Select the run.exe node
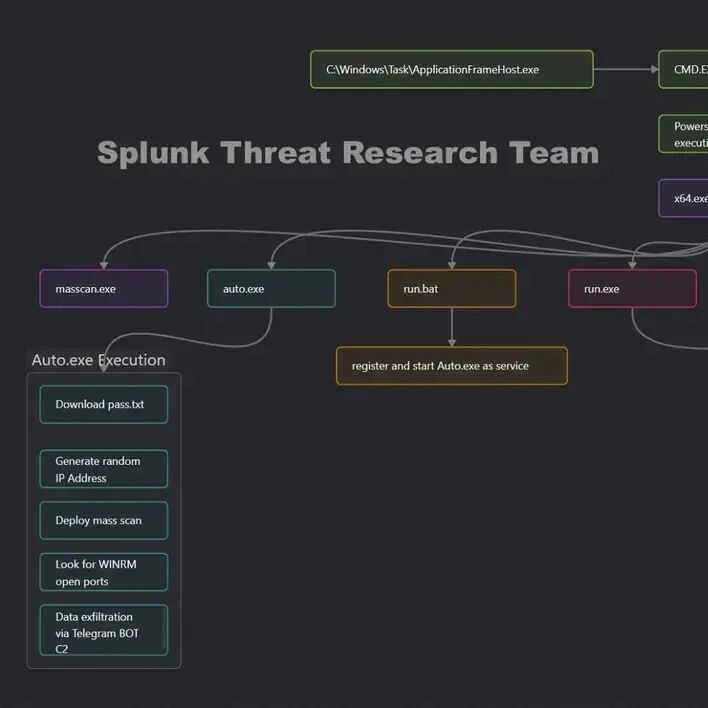The image size is (708, 708). coord(632,289)
